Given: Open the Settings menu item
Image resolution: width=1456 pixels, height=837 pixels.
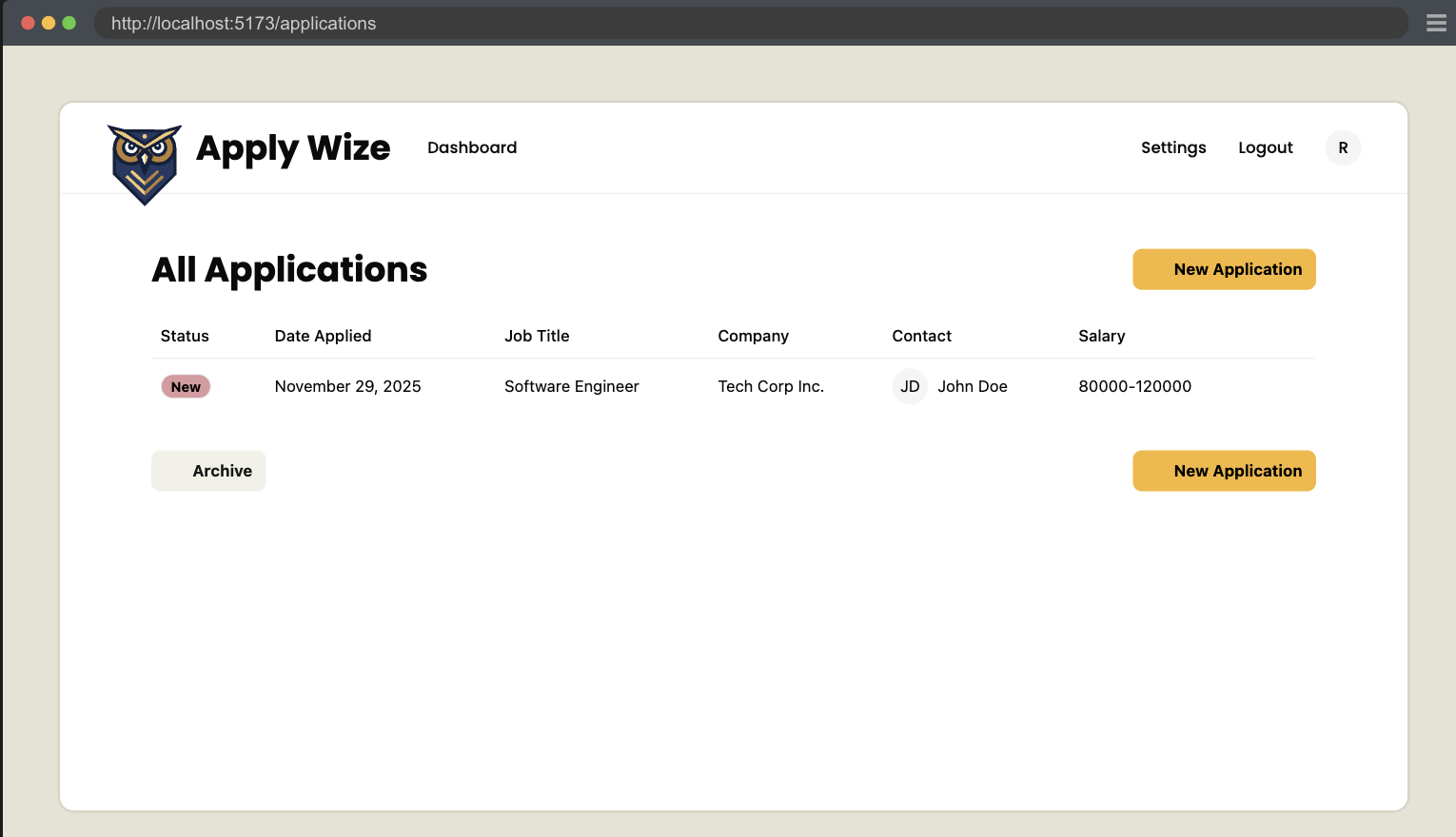Looking at the screenshot, I should coord(1173,147).
